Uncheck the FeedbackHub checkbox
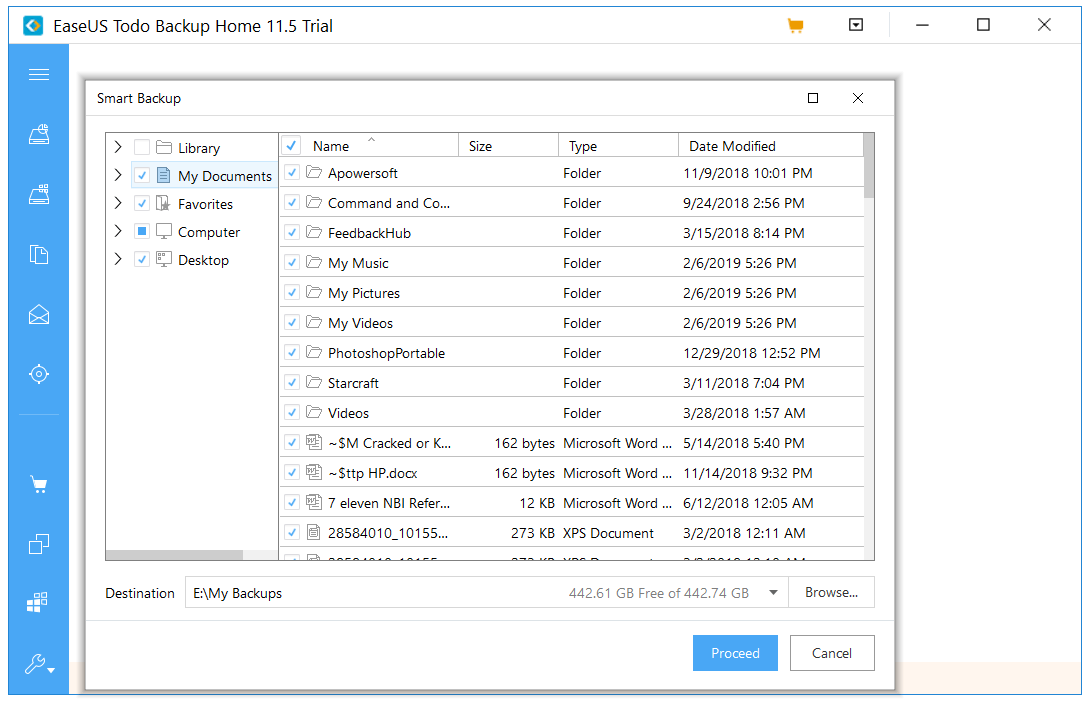The width and height of the screenshot is (1088, 702). click(x=292, y=232)
